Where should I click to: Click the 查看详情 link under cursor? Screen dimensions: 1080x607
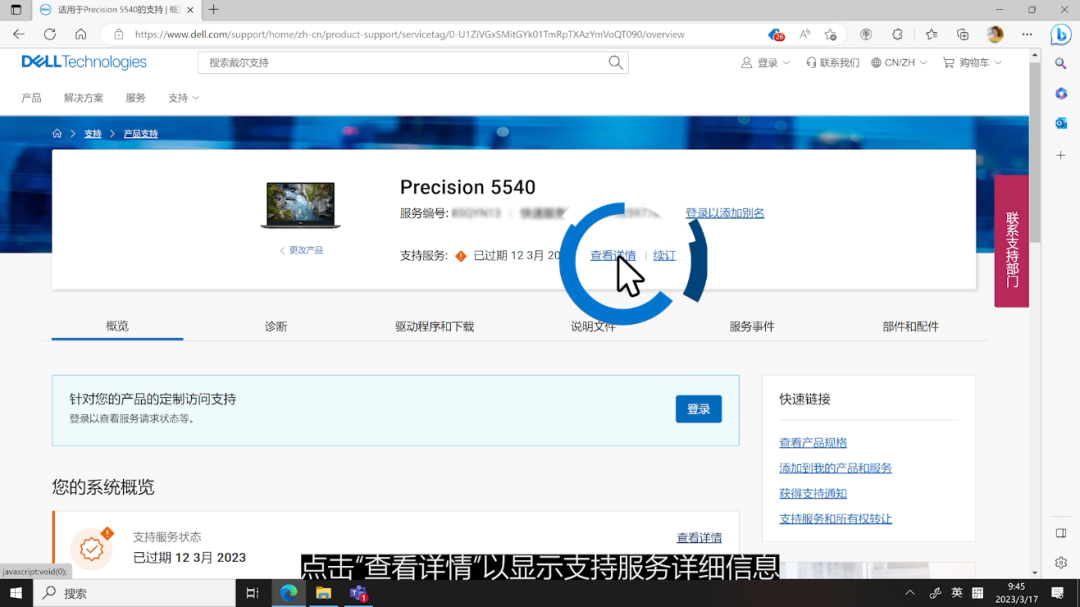(612, 255)
